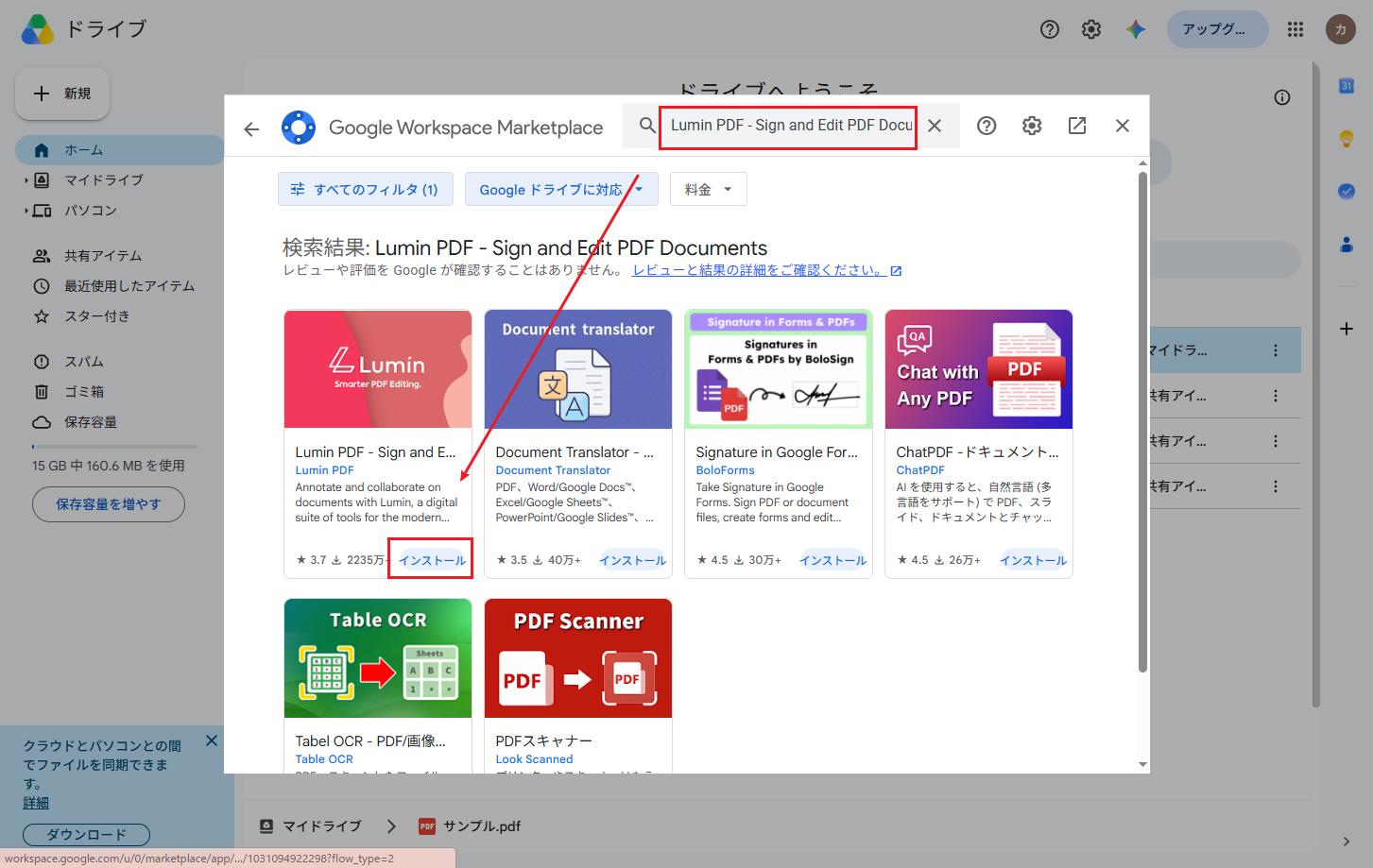The height and width of the screenshot is (868, 1373).
Task: Select ホーム in the Drive sidebar
Action: click(x=119, y=150)
